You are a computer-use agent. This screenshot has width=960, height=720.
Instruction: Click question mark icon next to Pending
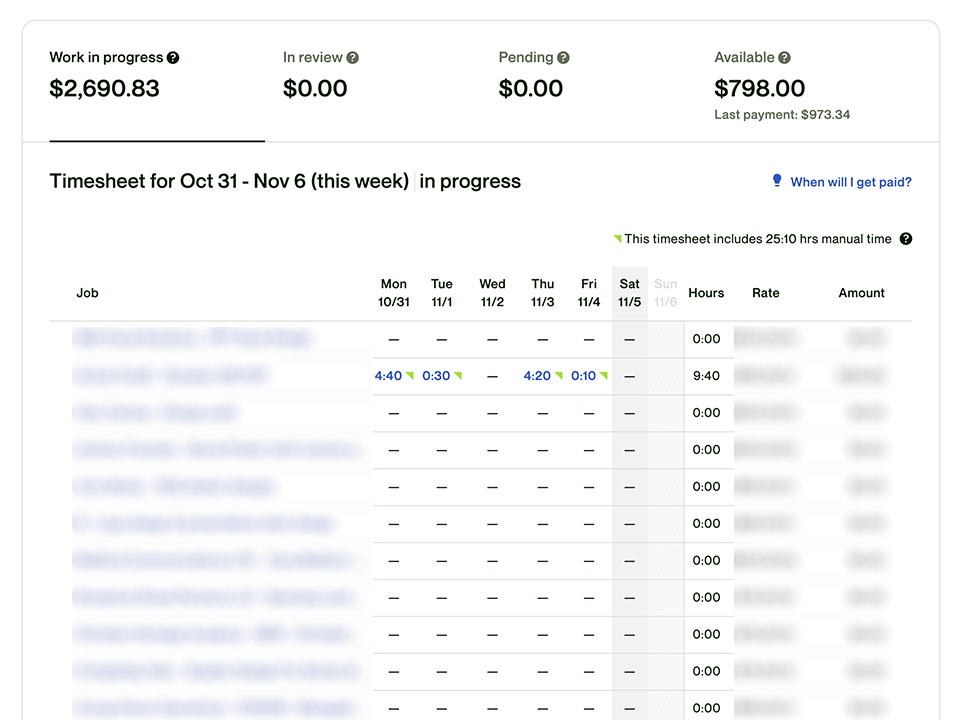coord(563,58)
